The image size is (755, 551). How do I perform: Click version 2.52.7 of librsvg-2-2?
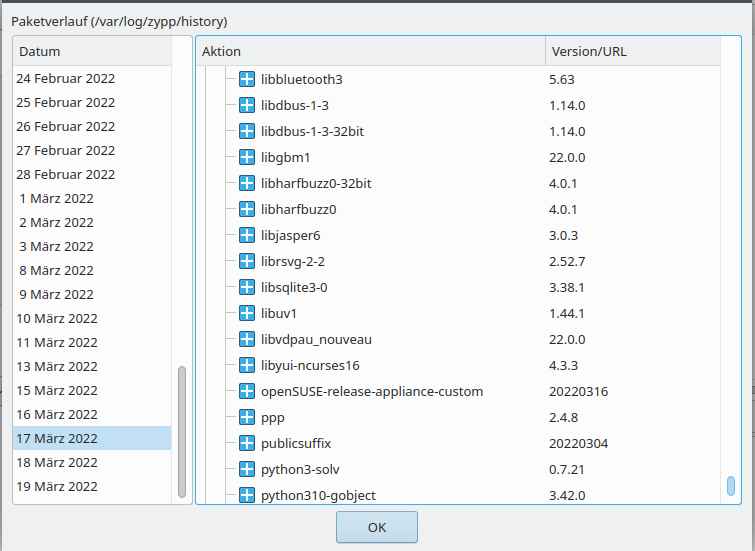(567, 261)
